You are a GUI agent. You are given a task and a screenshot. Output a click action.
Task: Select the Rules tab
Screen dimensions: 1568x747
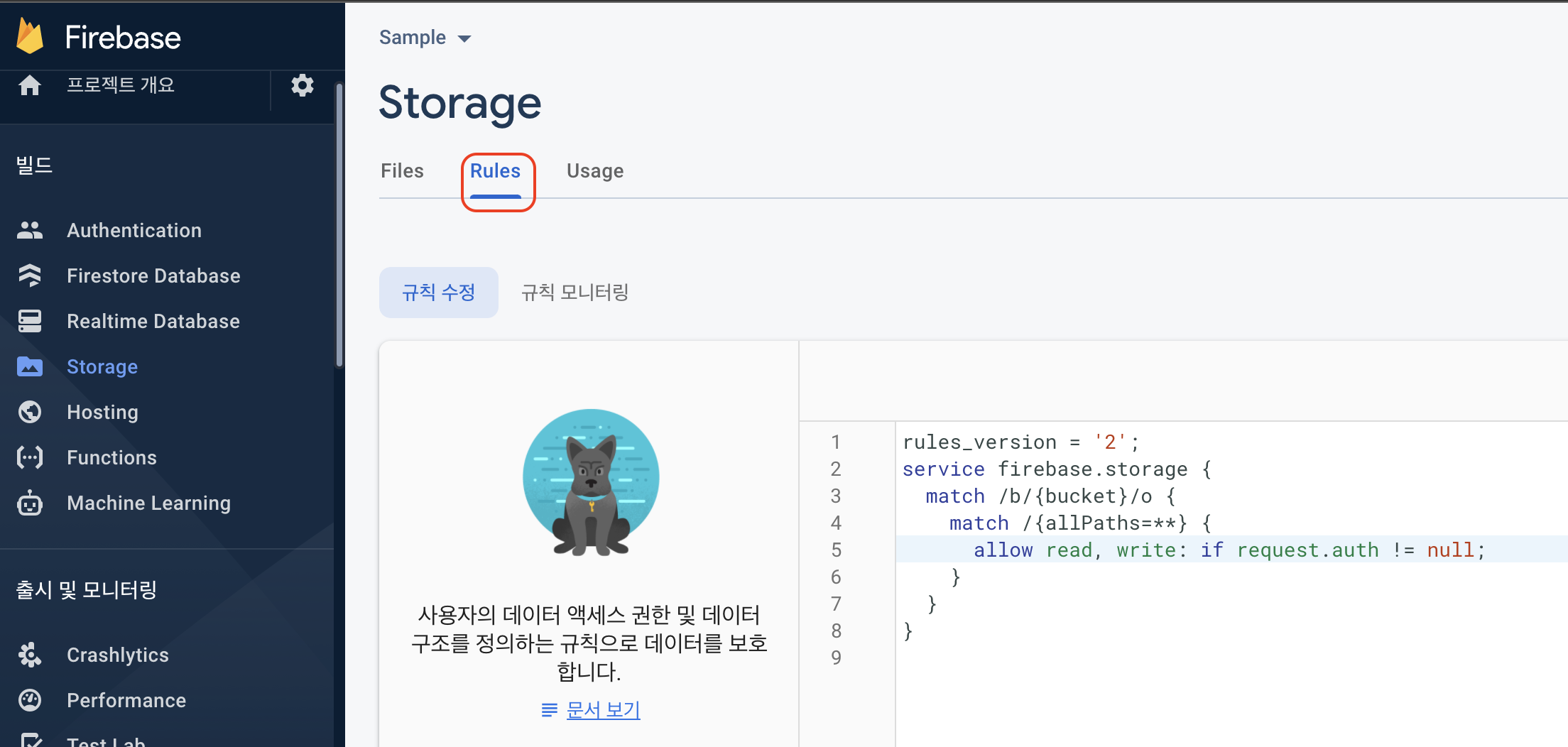[496, 171]
